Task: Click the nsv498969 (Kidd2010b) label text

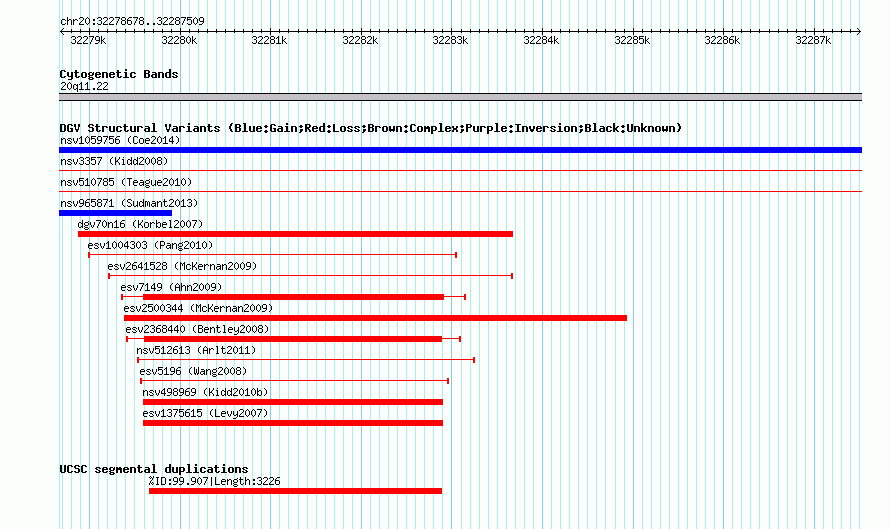Action: pos(205,392)
